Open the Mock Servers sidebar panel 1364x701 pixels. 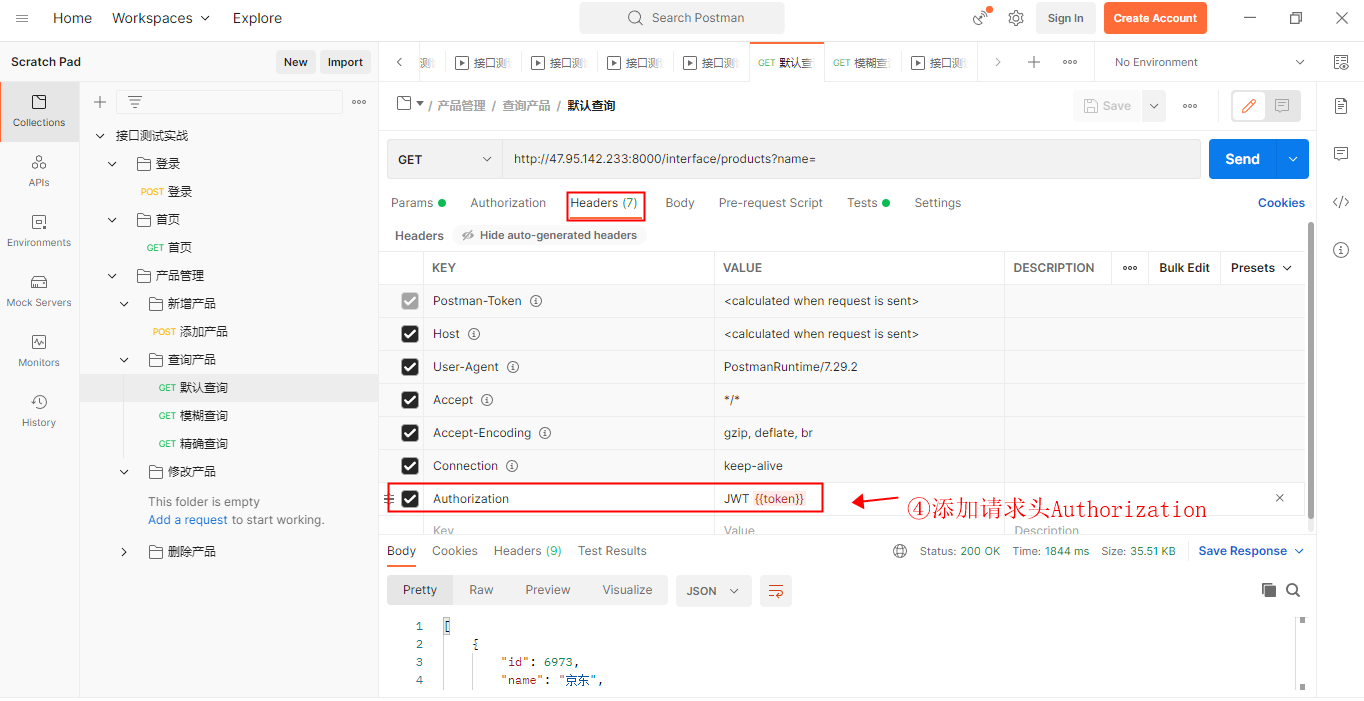pyautogui.click(x=39, y=291)
